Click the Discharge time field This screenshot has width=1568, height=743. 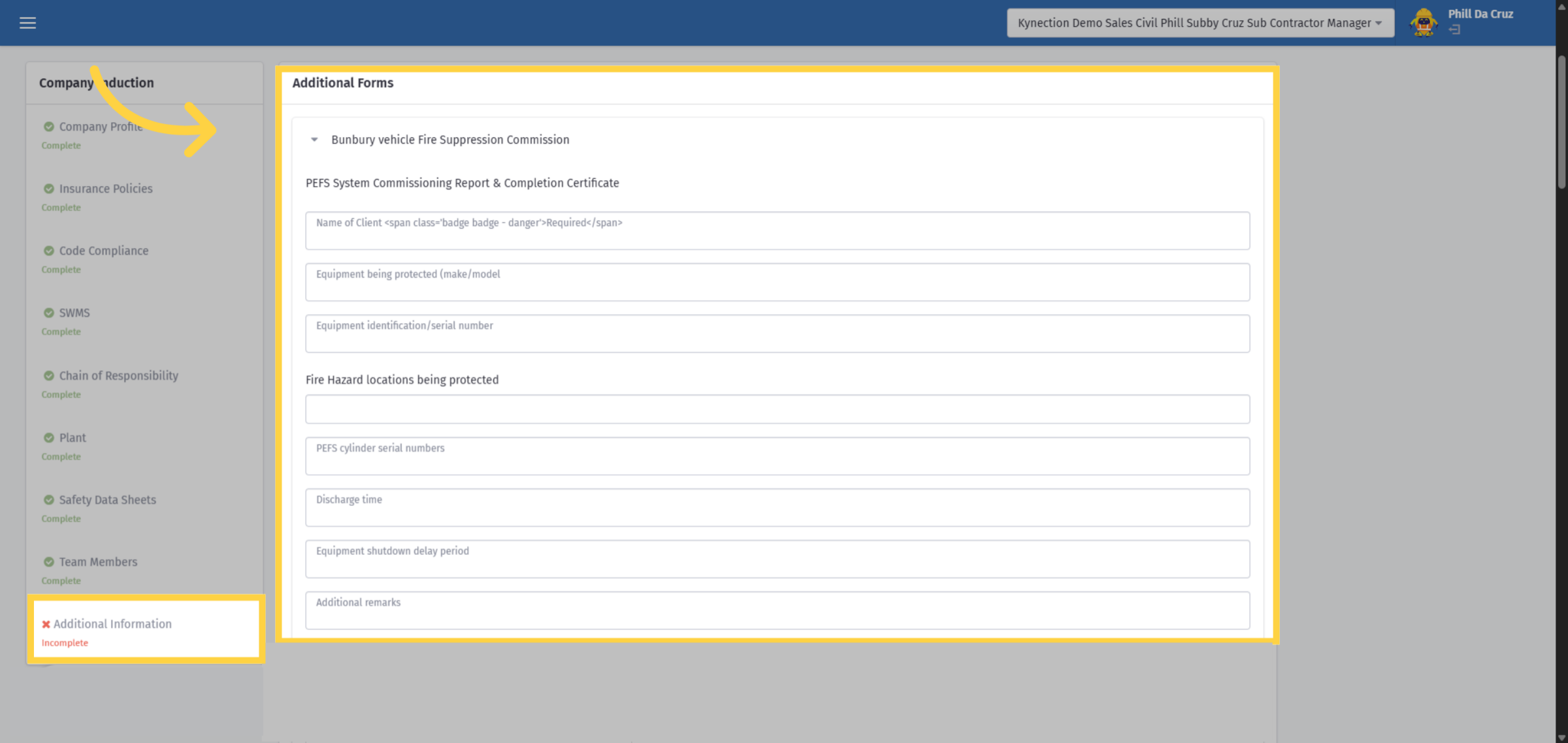777,507
